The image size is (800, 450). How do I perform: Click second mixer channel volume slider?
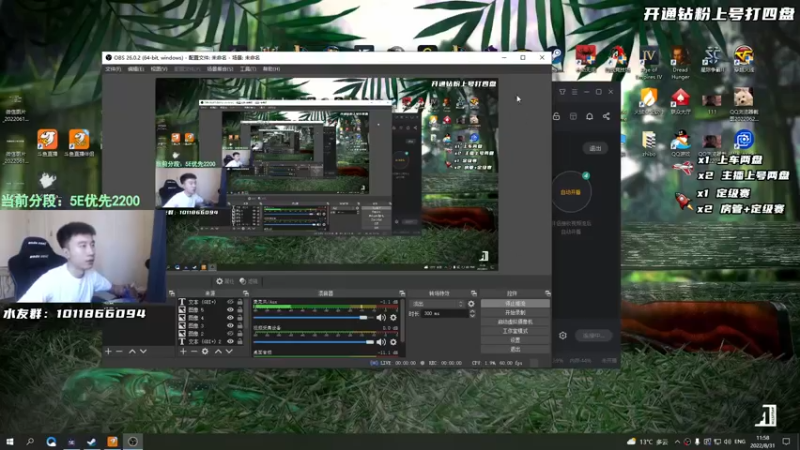pos(313,342)
